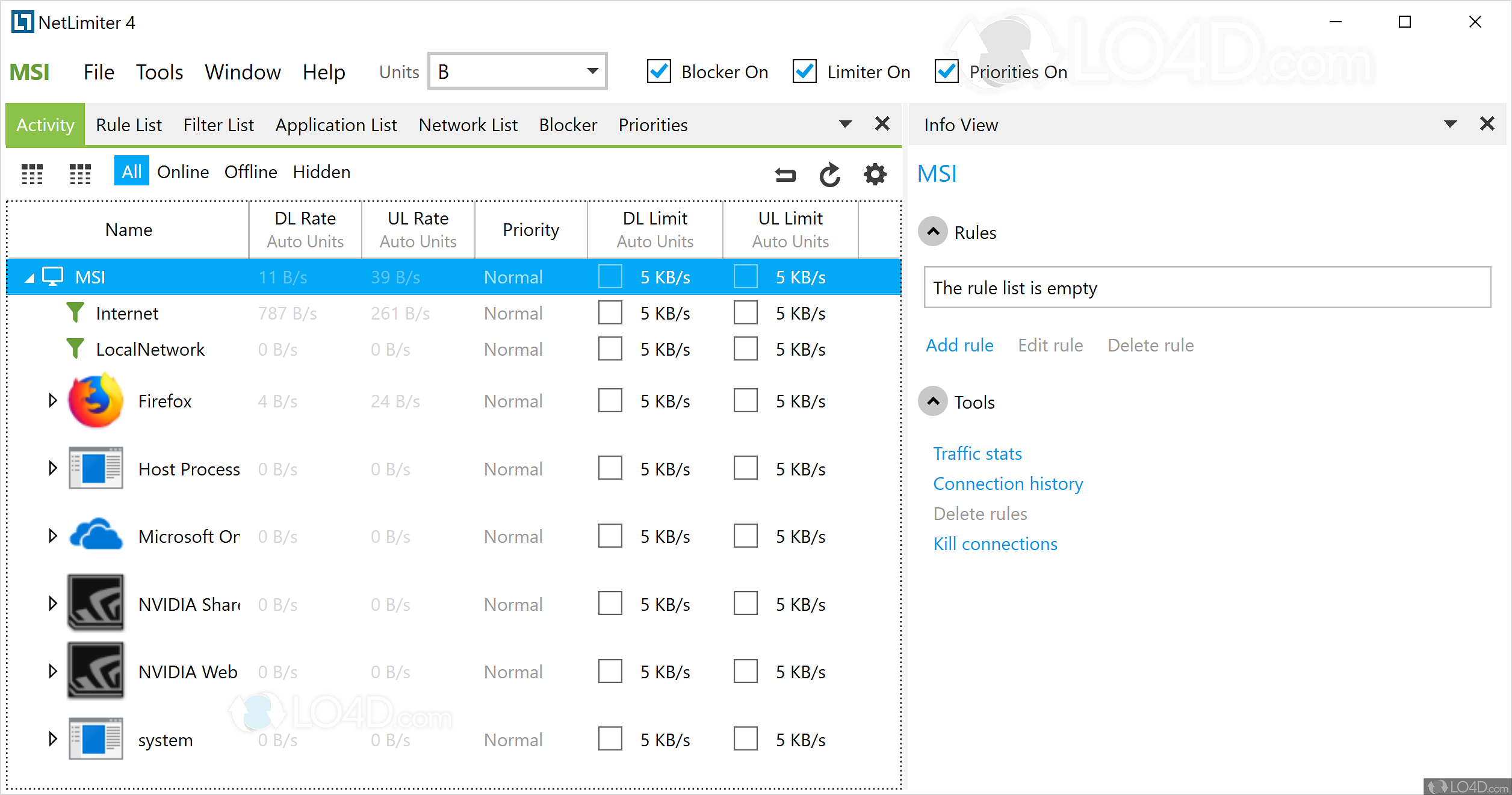Viewport: 1512px width, 795px height.
Task: Enable the DL Limit checkbox for Firefox
Action: (x=610, y=400)
